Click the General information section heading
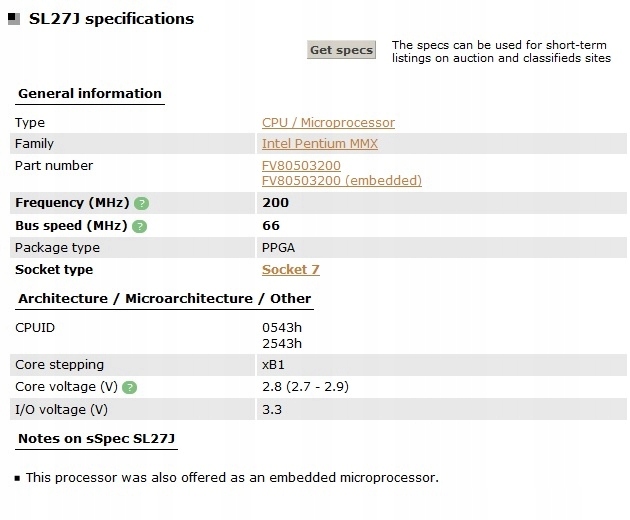The height and width of the screenshot is (520, 630). [90, 94]
